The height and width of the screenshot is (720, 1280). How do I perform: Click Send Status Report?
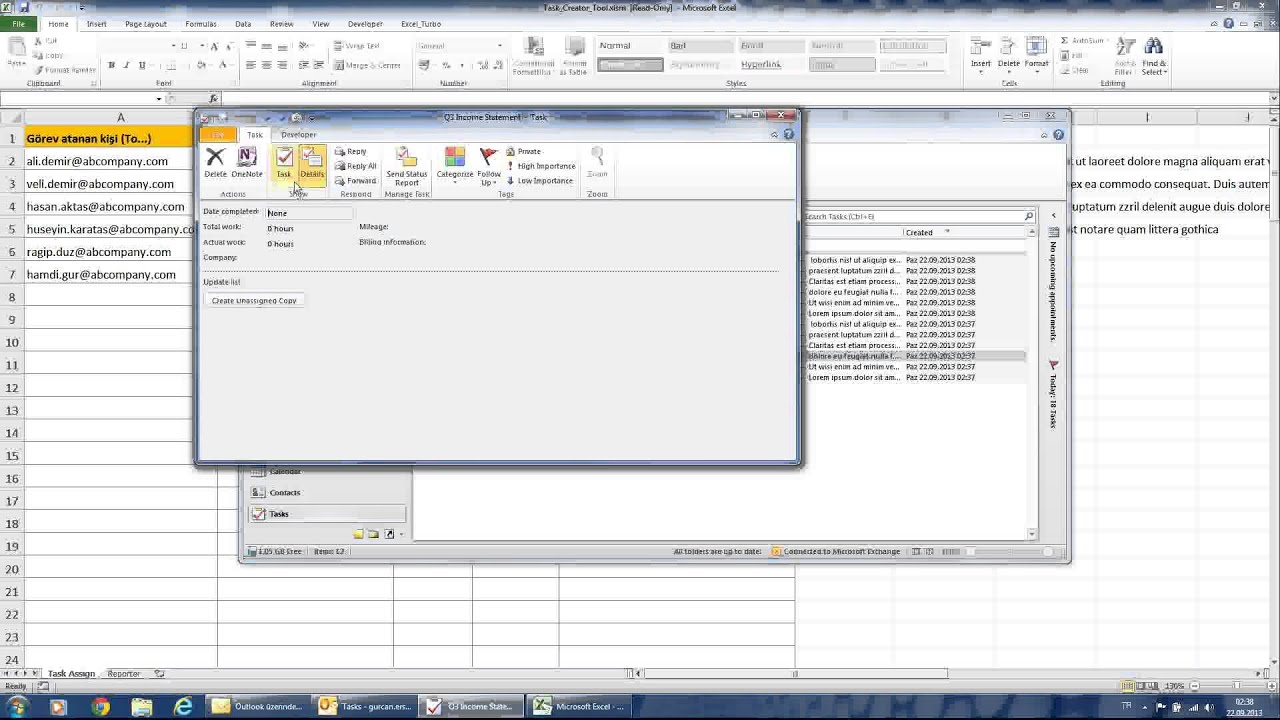pos(406,166)
